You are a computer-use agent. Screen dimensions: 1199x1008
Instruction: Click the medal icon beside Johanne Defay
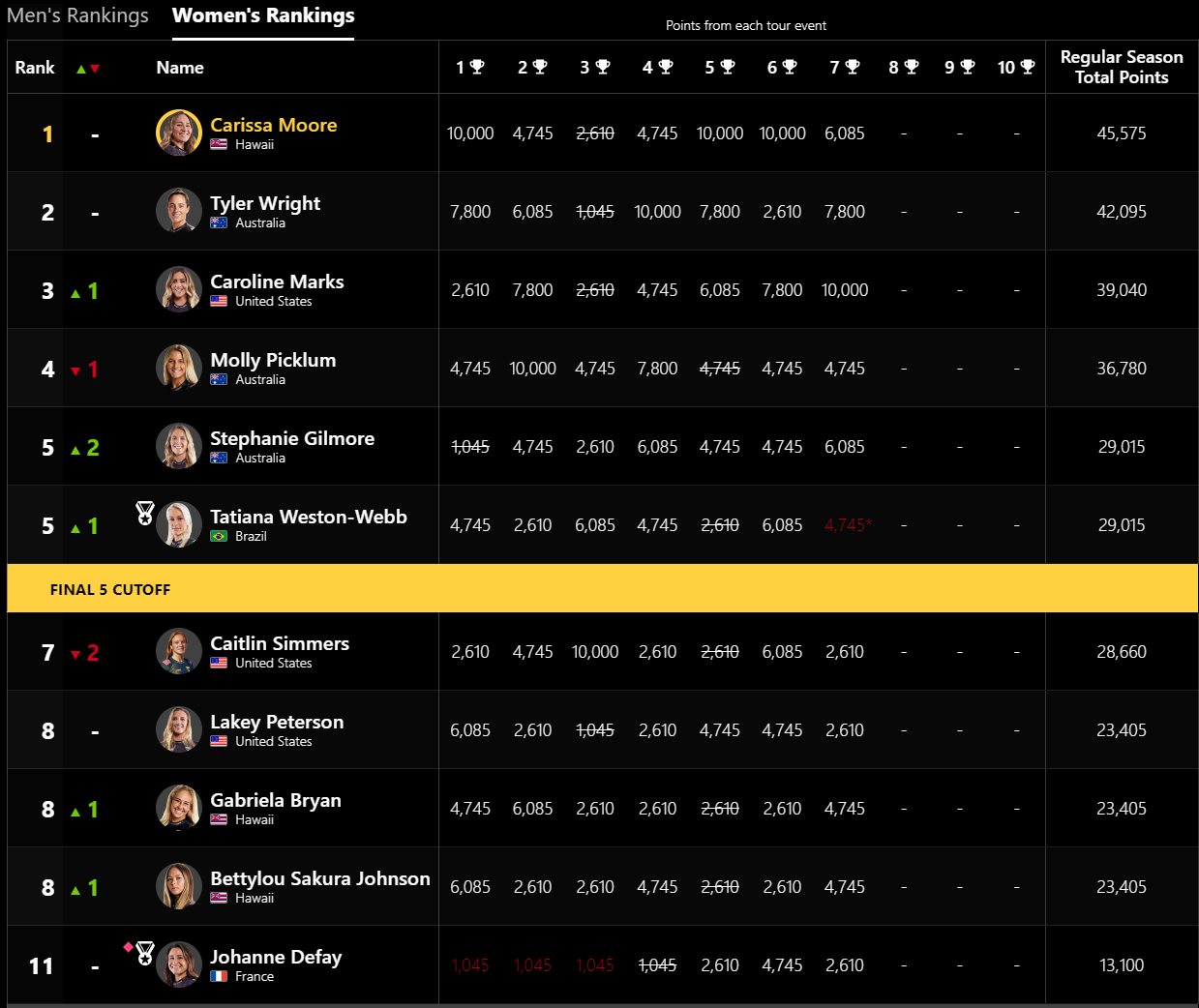pos(145,953)
